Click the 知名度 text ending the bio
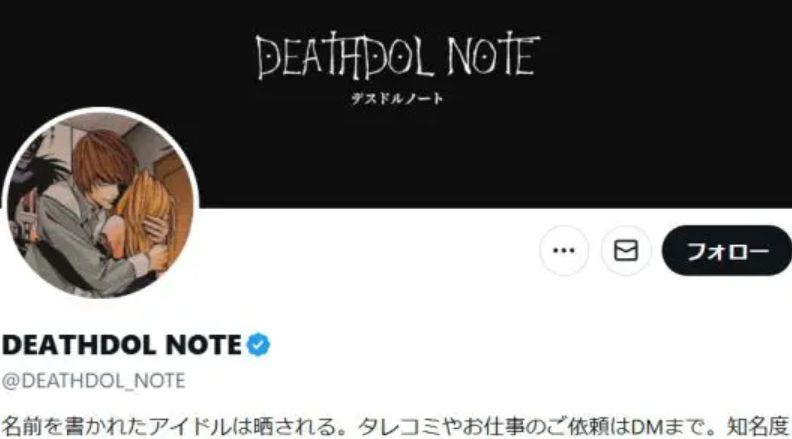This screenshot has height=439, width=792. [758, 427]
